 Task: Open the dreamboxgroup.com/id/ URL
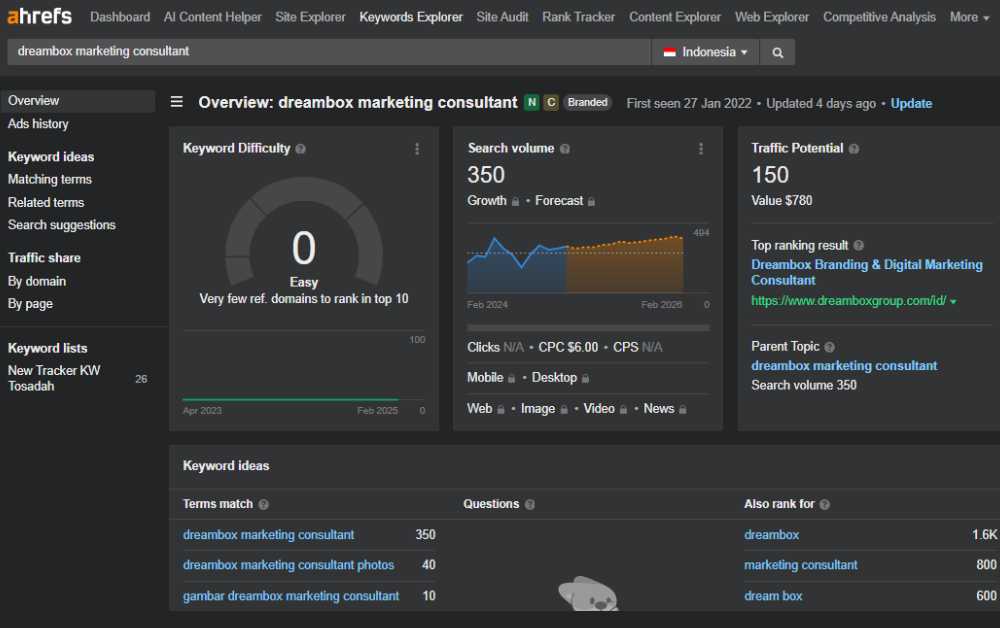pyautogui.click(x=848, y=301)
